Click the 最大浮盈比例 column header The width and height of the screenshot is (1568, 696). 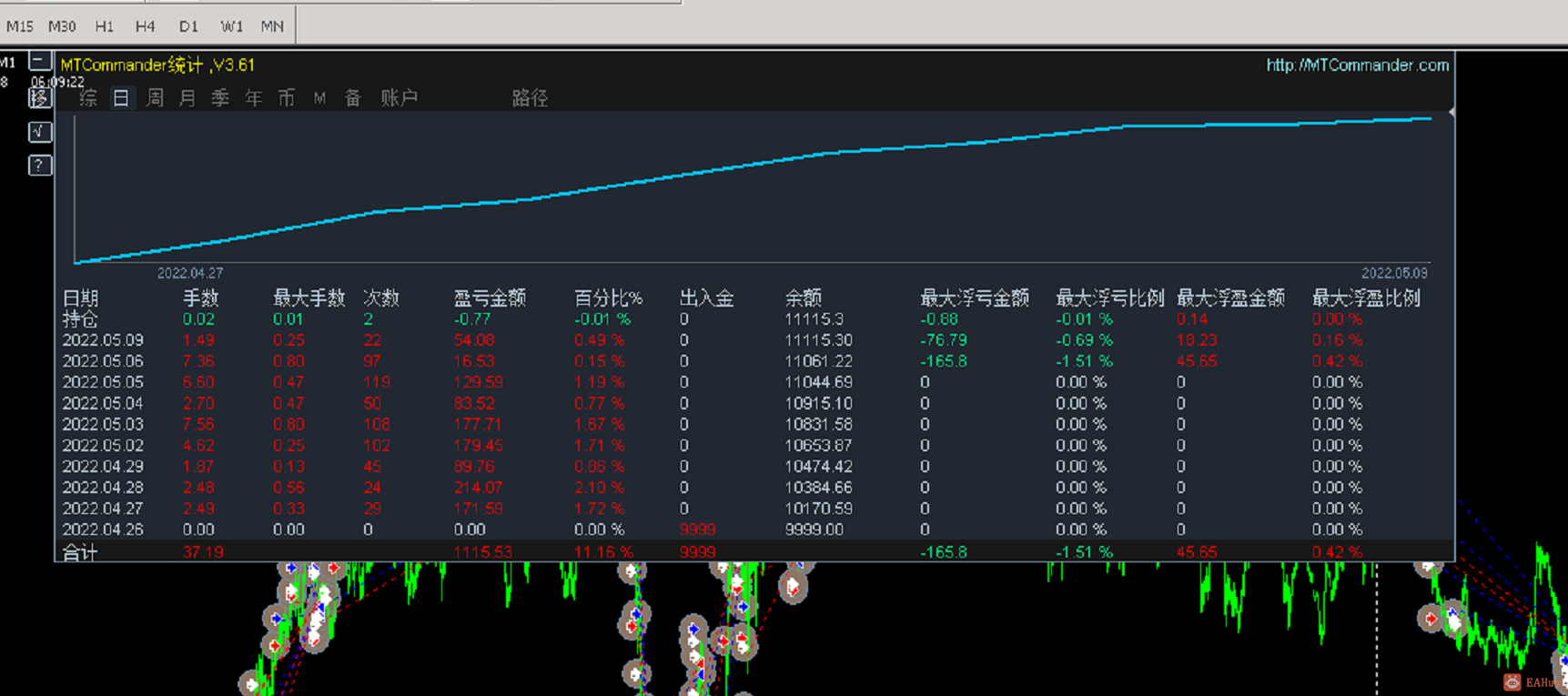[1366, 298]
